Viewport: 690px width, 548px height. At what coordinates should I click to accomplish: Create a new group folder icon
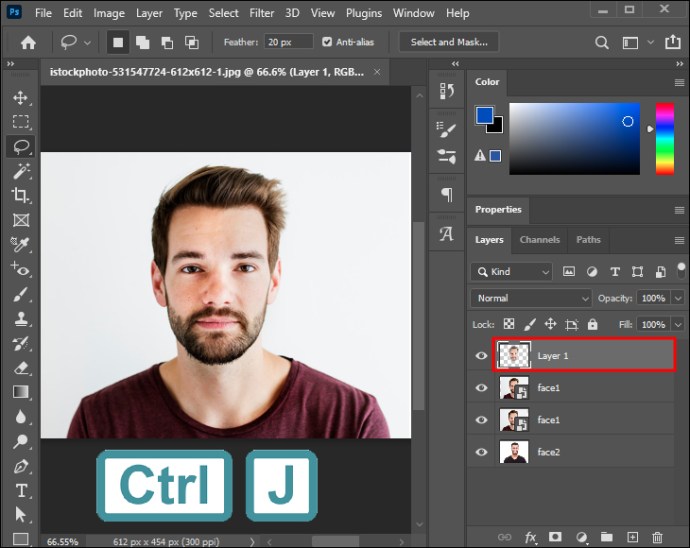coord(606,537)
